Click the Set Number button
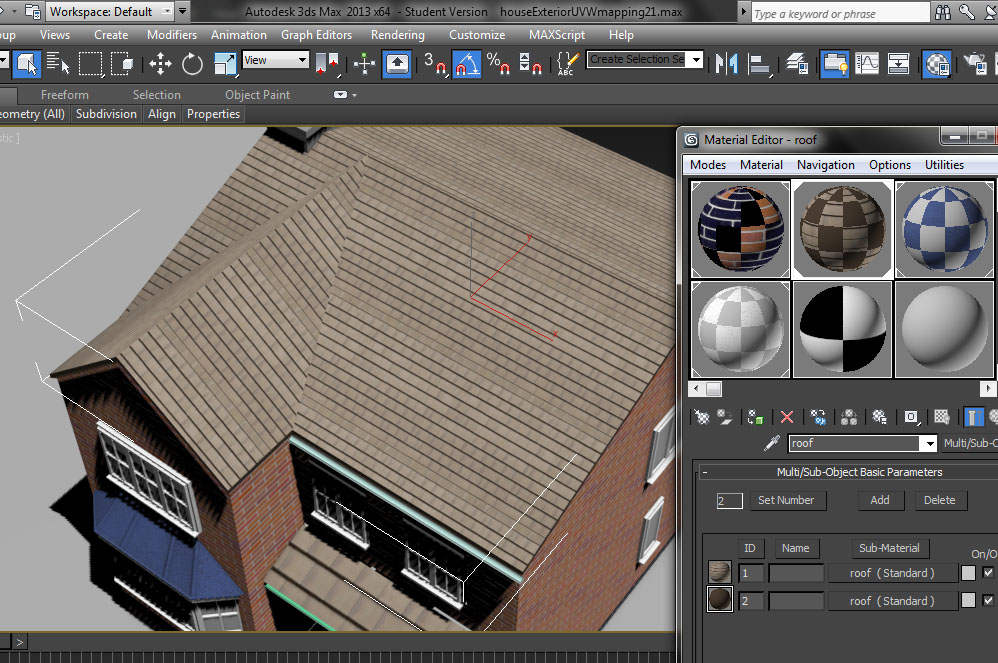Screen dimensions: 998x663 point(788,500)
